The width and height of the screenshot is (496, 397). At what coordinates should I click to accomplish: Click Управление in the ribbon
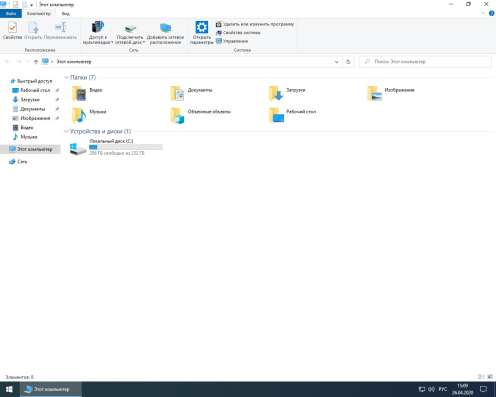(232, 41)
